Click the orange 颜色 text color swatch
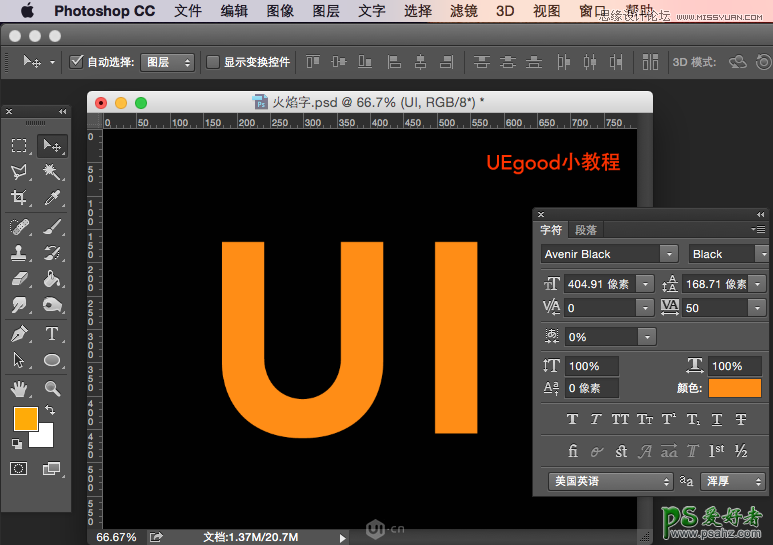The height and width of the screenshot is (545, 773). 734,388
